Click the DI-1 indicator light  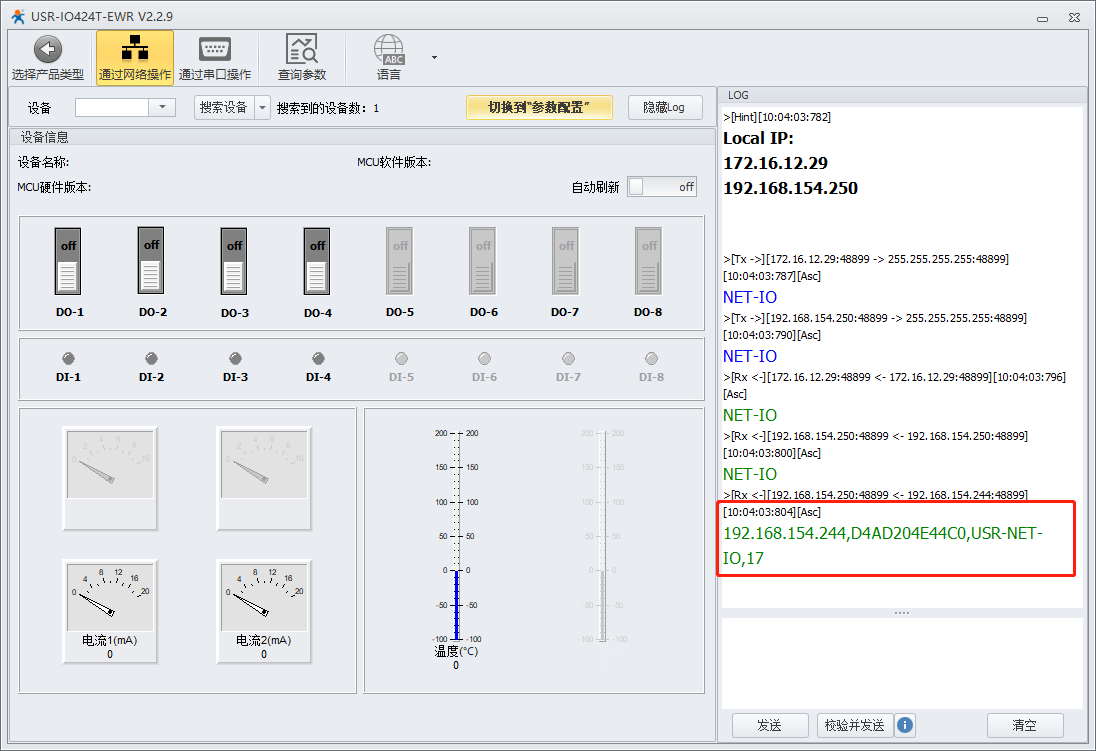(x=68, y=359)
